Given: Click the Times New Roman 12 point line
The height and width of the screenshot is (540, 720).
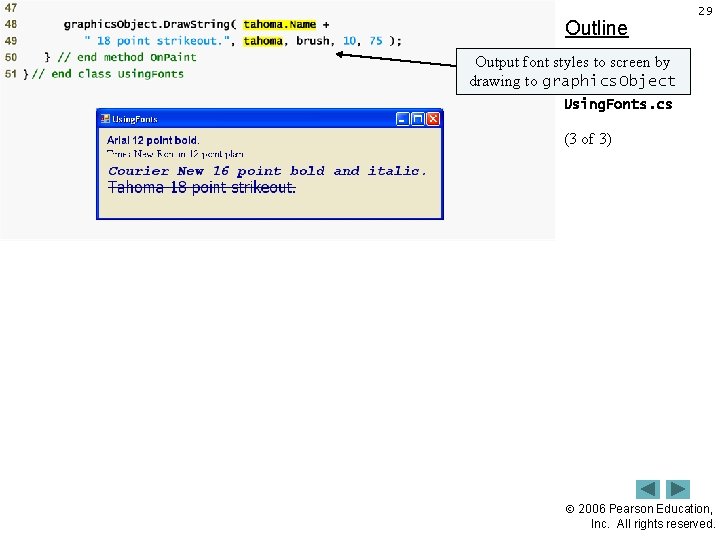Looking at the screenshot, I should (x=175, y=154).
